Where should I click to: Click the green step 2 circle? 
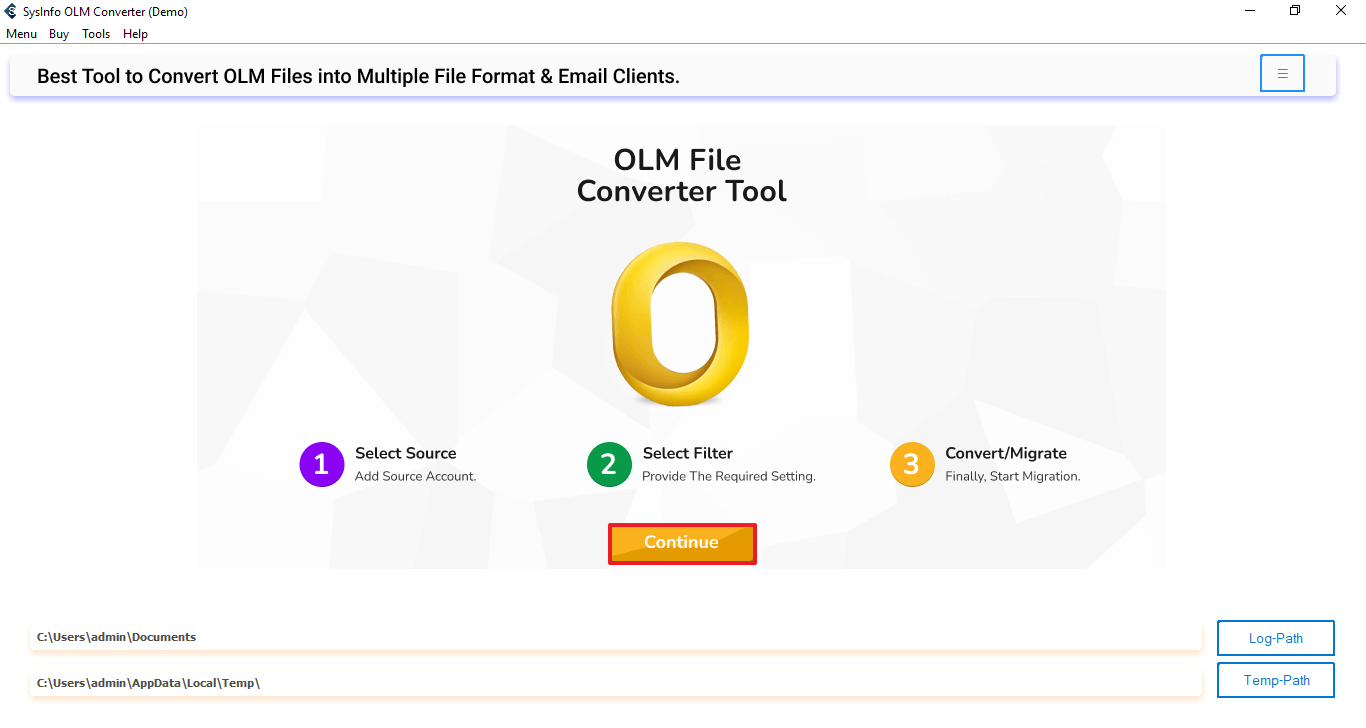pyautogui.click(x=609, y=464)
